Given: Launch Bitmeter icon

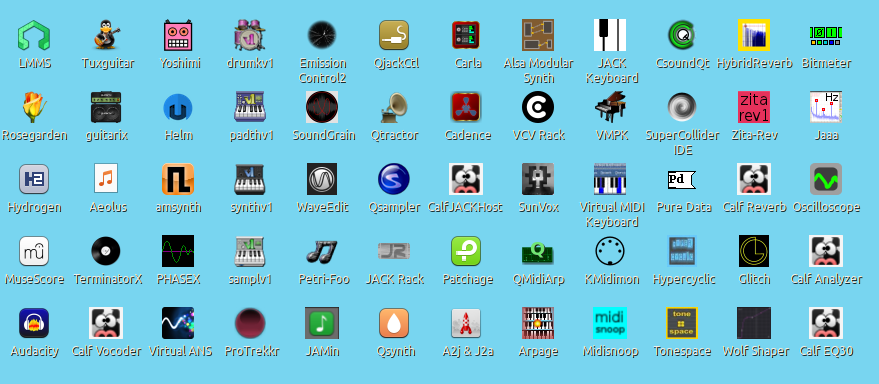Looking at the screenshot, I should coord(826,35).
